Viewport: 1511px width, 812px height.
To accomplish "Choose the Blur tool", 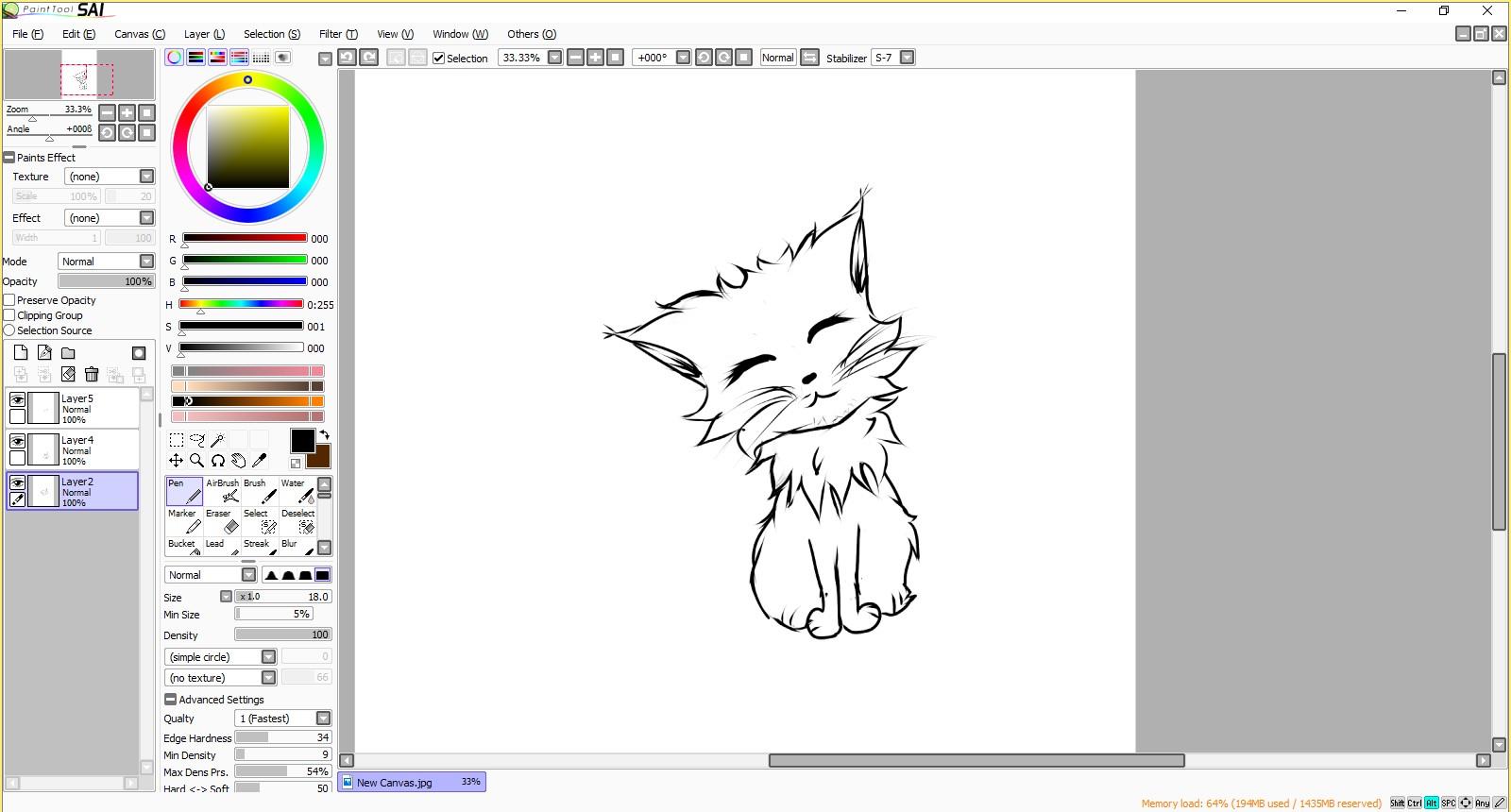I will (x=298, y=547).
